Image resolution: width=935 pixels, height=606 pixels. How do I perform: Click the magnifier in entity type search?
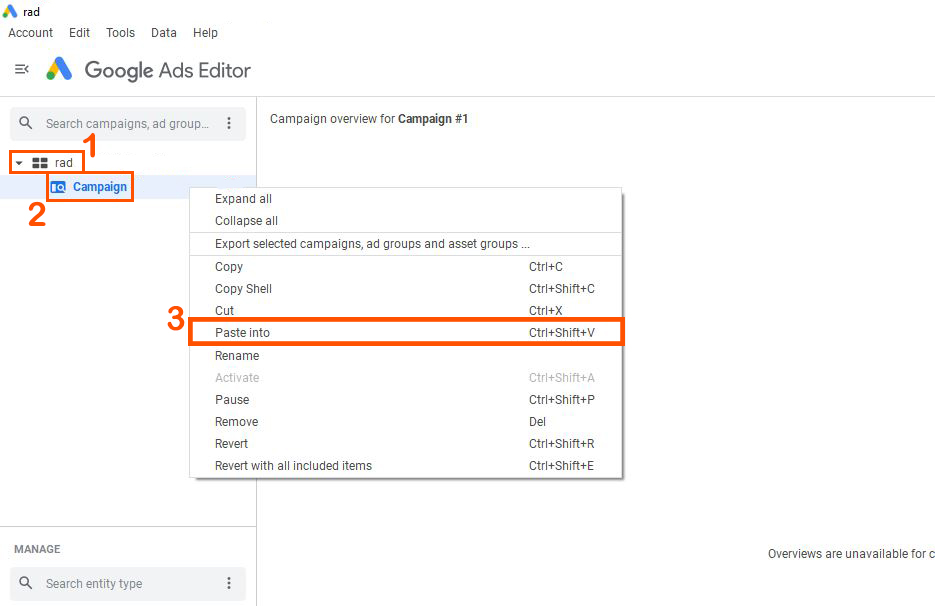pyautogui.click(x=26, y=583)
